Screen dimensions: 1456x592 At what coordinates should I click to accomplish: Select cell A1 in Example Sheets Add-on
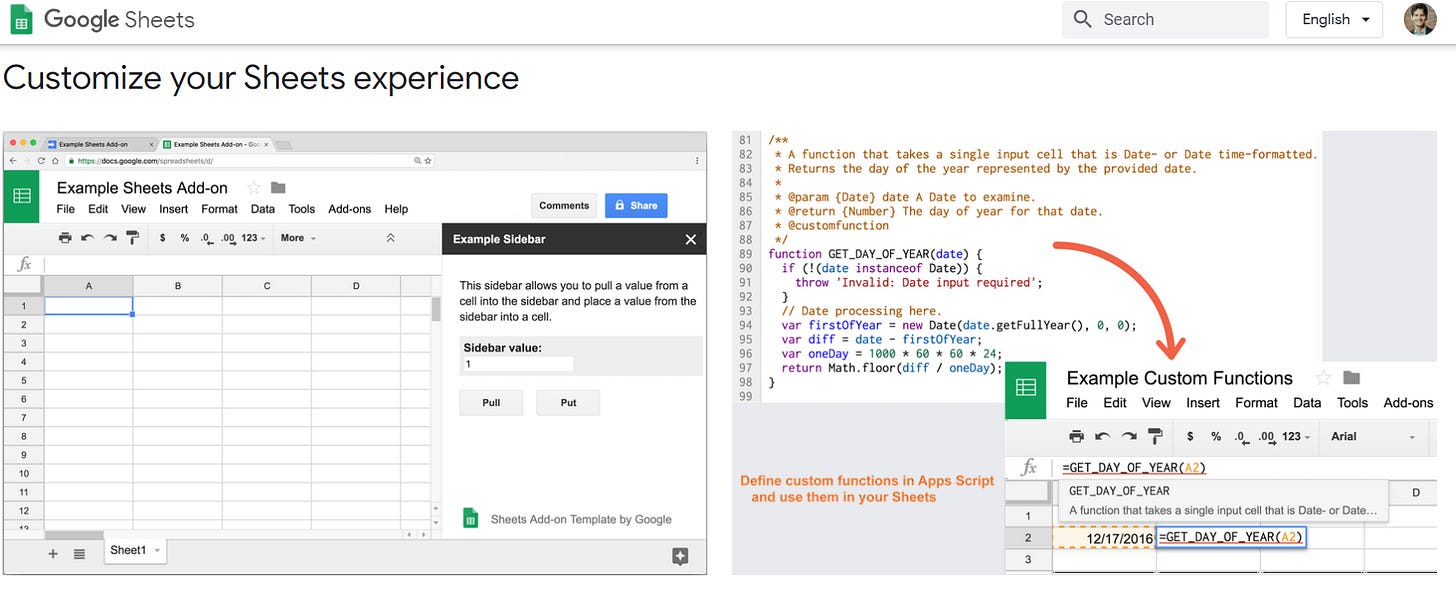tap(89, 306)
